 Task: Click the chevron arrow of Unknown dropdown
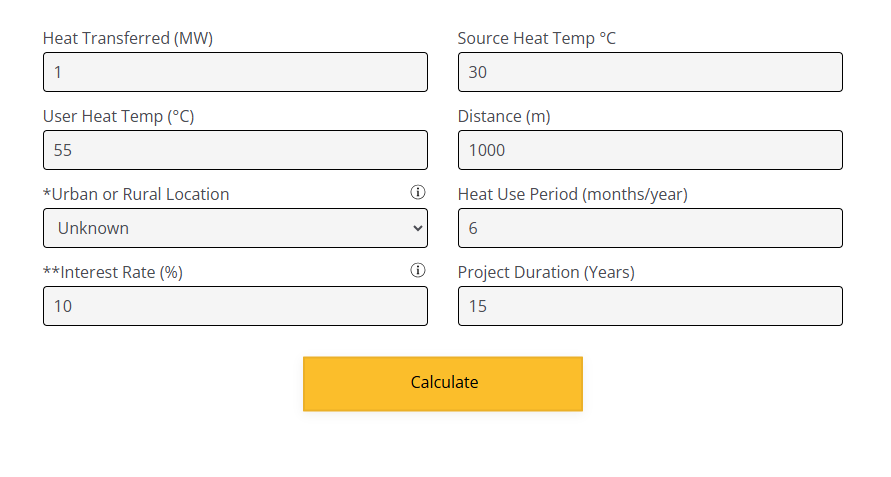[x=418, y=228]
